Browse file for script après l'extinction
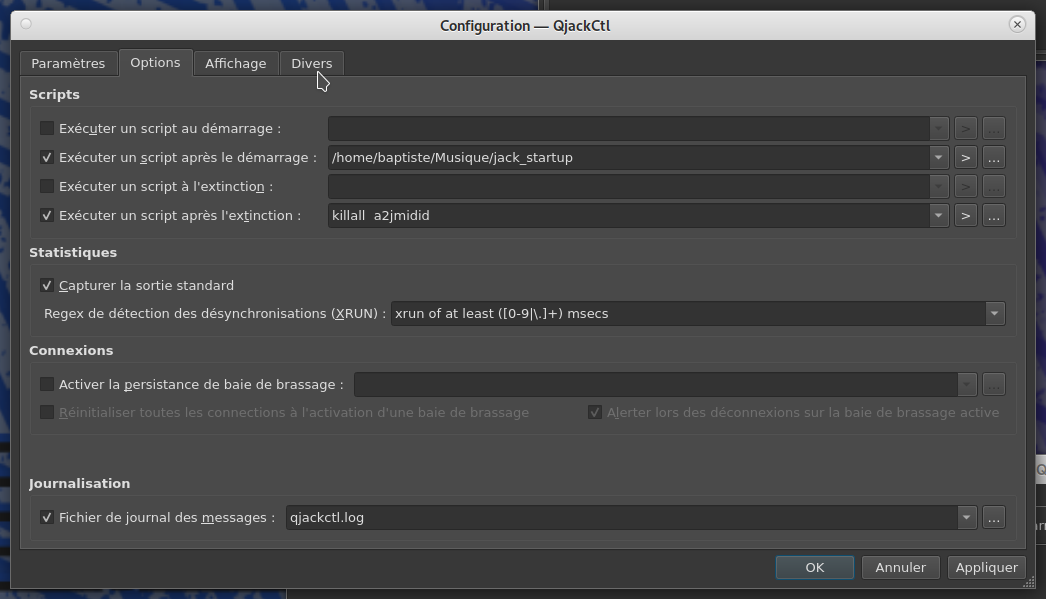The width and height of the screenshot is (1046, 599). [994, 215]
